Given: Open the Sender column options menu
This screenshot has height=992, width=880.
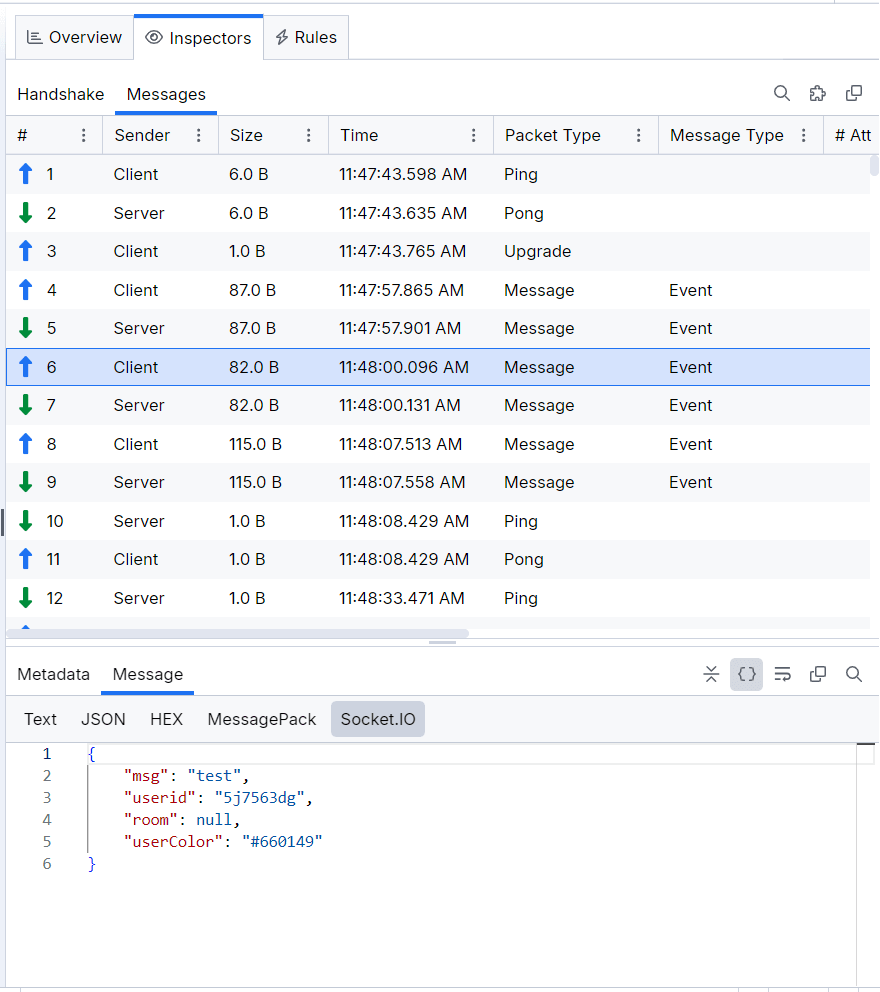Looking at the screenshot, I should [x=199, y=135].
